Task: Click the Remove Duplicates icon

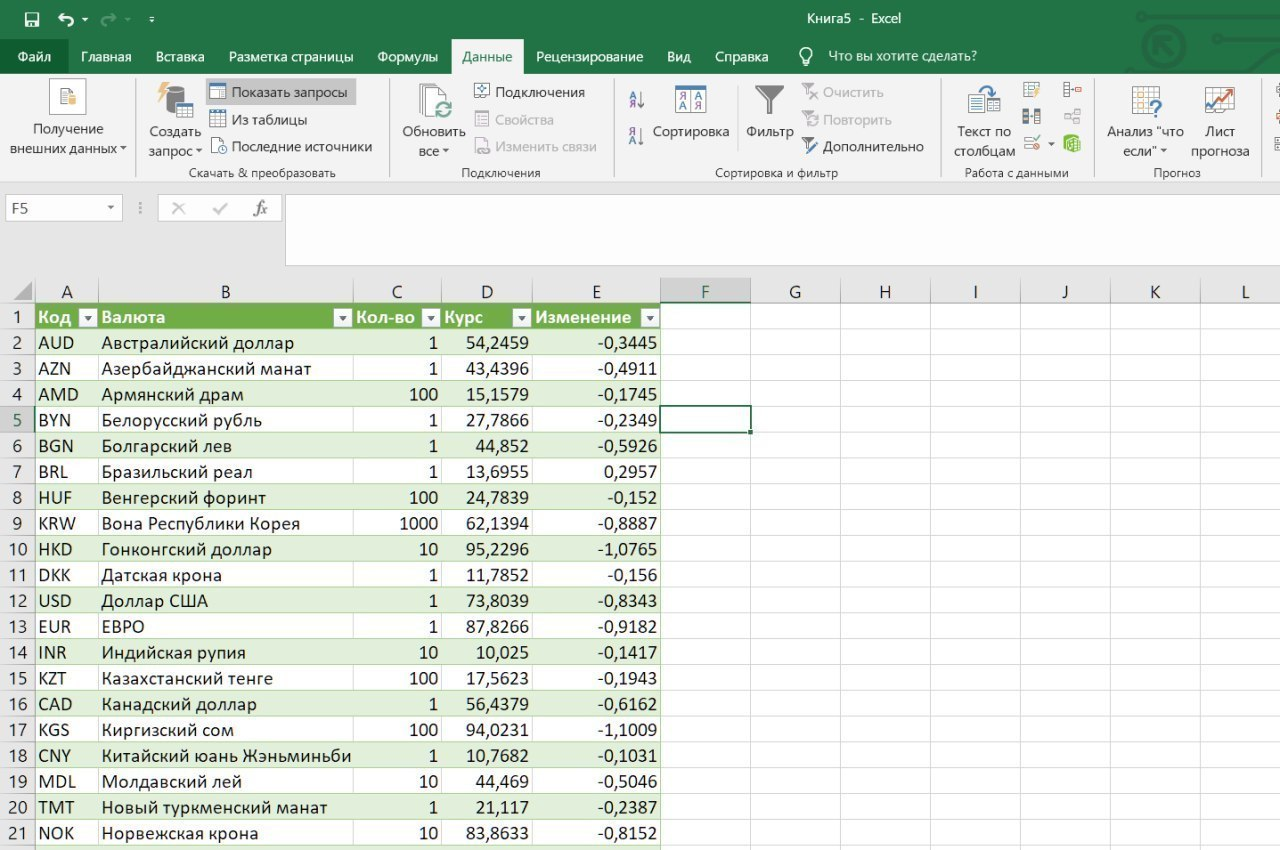Action: tap(1032, 117)
